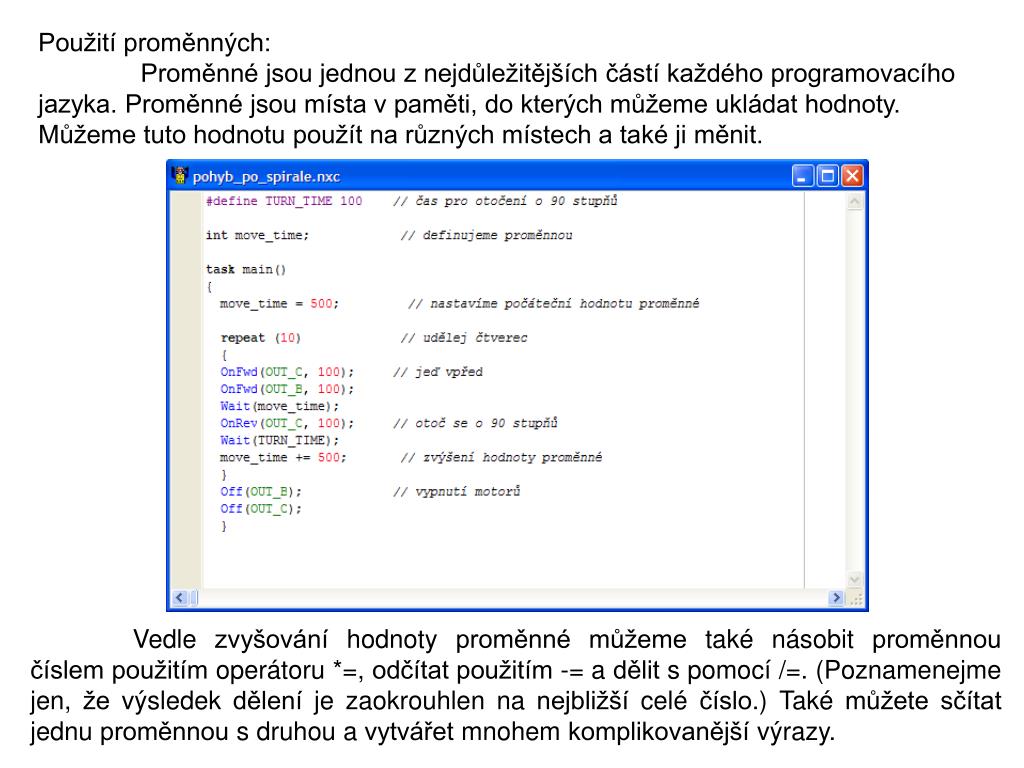Image resolution: width=1024 pixels, height=768 pixels.
Task: Click the 'Off(OUT_C);' line
Action: tap(261, 509)
